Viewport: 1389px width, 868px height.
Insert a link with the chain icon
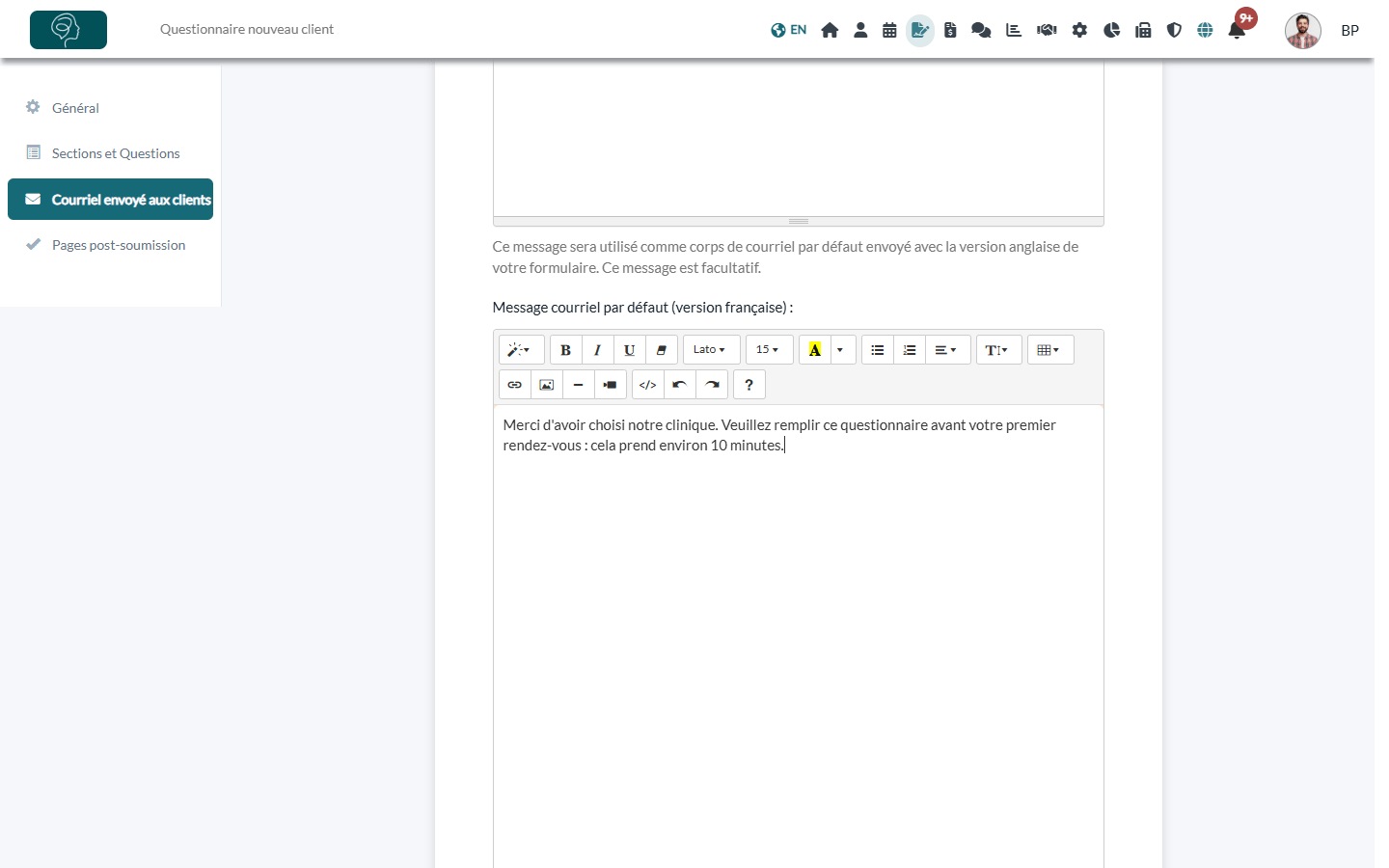[x=515, y=385]
